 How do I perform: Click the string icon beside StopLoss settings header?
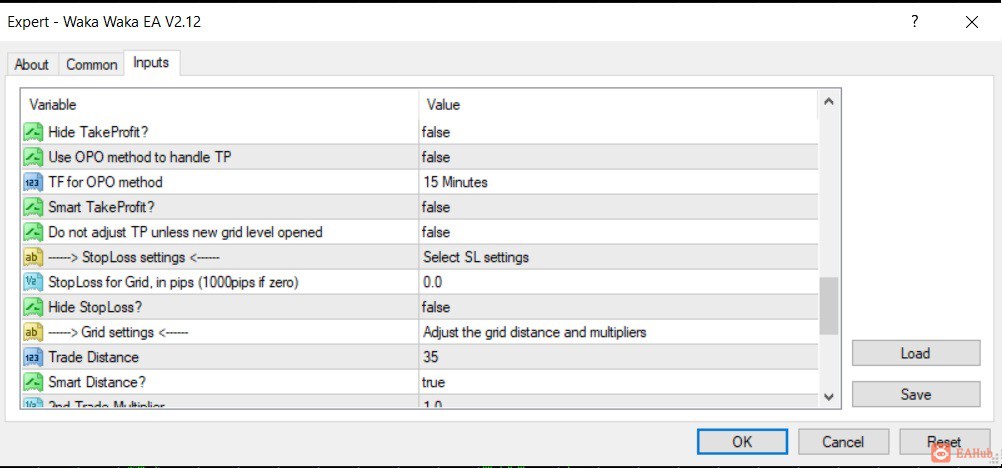tap(33, 257)
